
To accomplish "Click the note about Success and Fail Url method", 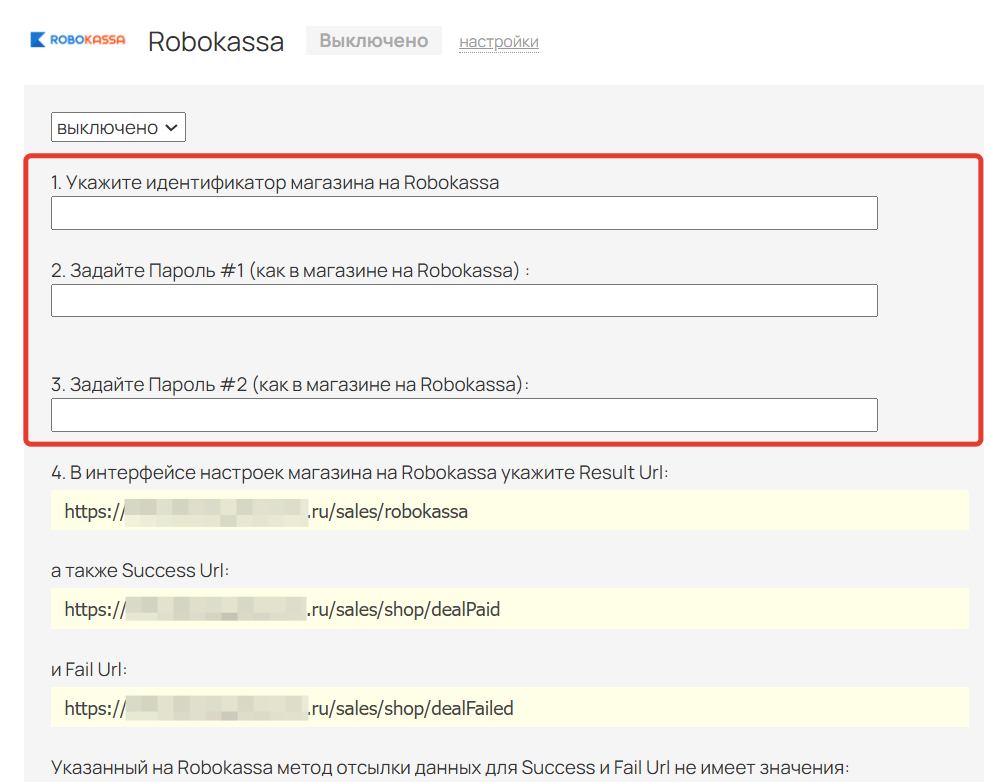I will pyautogui.click(x=450, y=768).
